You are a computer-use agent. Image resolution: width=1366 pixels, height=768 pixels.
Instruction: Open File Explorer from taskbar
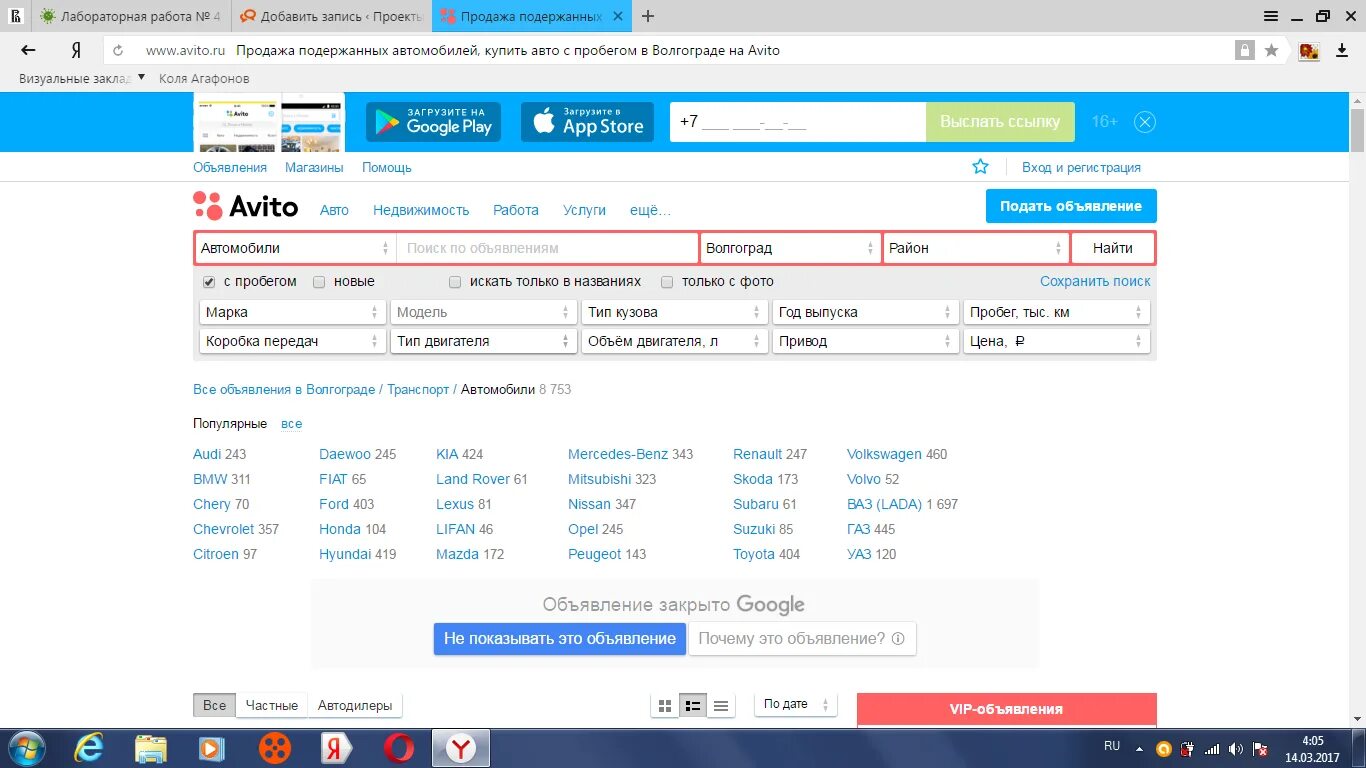151,748
